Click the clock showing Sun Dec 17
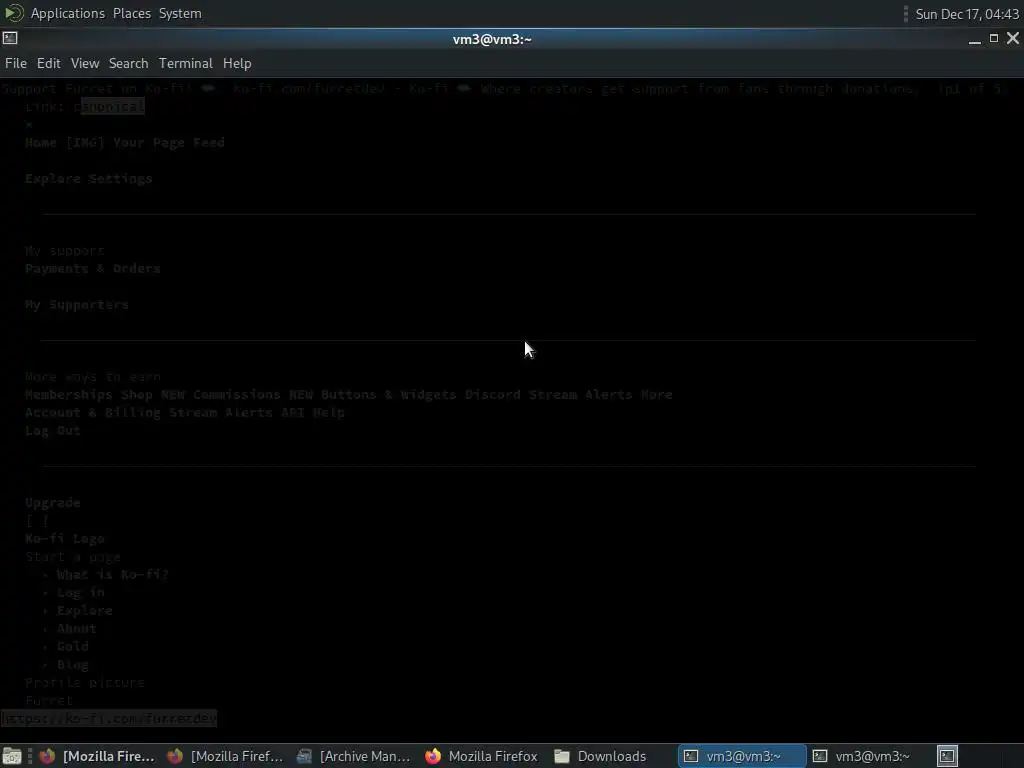The width and height of the screenshot is (1024, 768). coord(967,14)
